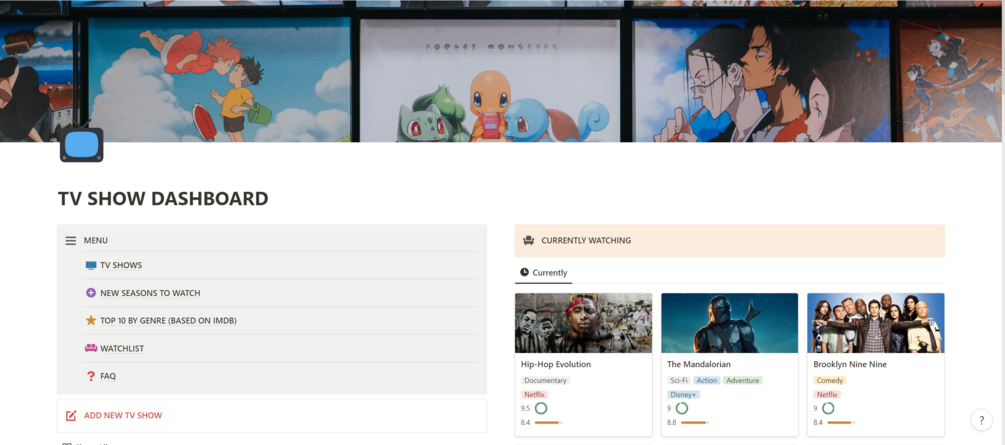Click the rating ring icon on Hip-Hop Evolution card
Viewport: 1005px width, 445px height.
540,408
